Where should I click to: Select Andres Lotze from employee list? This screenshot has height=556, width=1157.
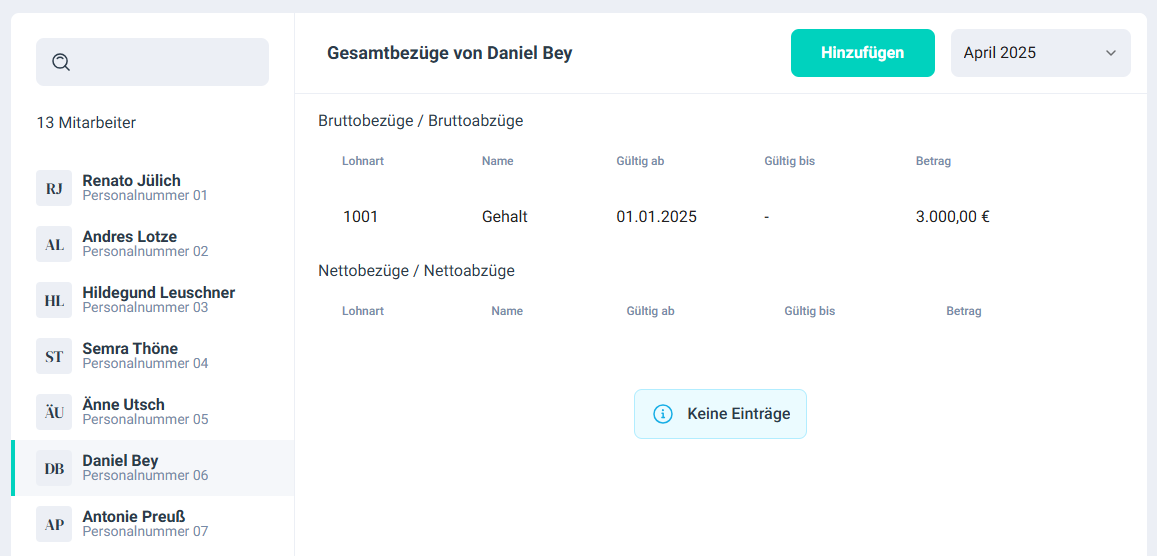point(130,237)
